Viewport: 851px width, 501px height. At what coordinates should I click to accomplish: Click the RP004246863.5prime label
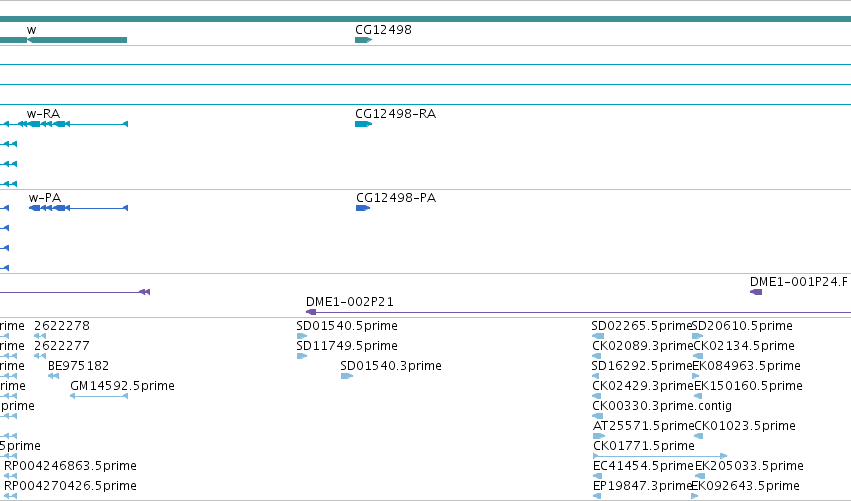(x=70, y=466)
